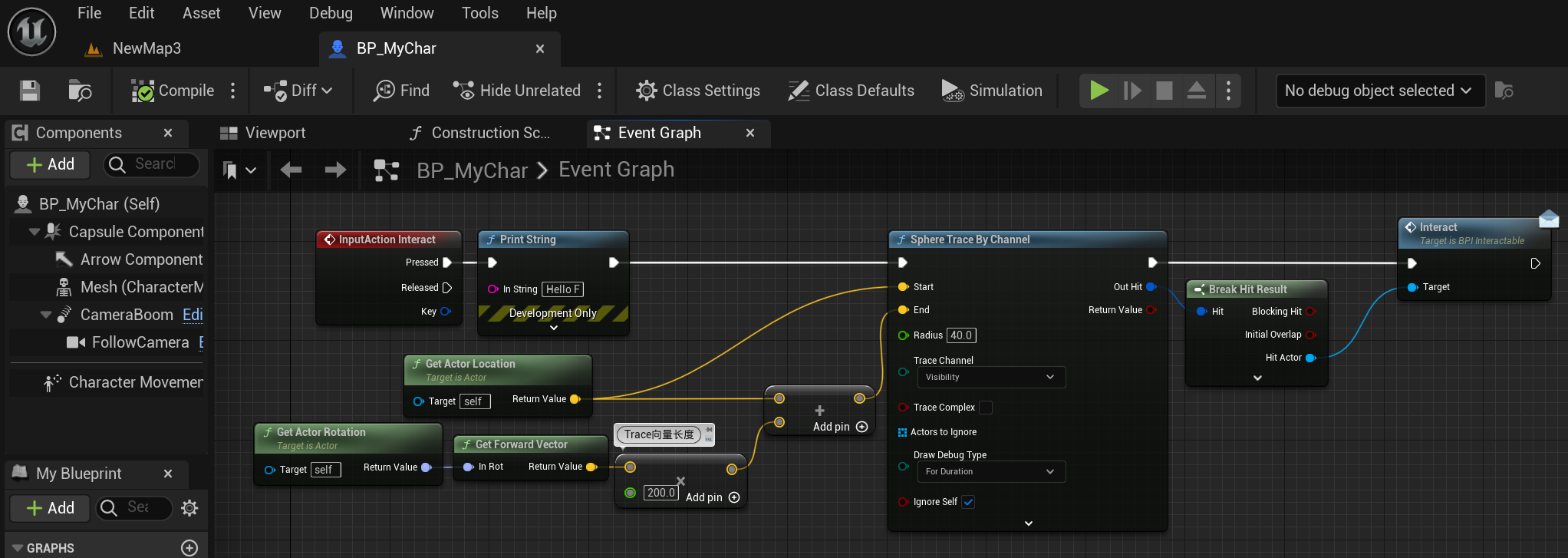
Task: Open the Diff dropdown
Action: (298, 91)
